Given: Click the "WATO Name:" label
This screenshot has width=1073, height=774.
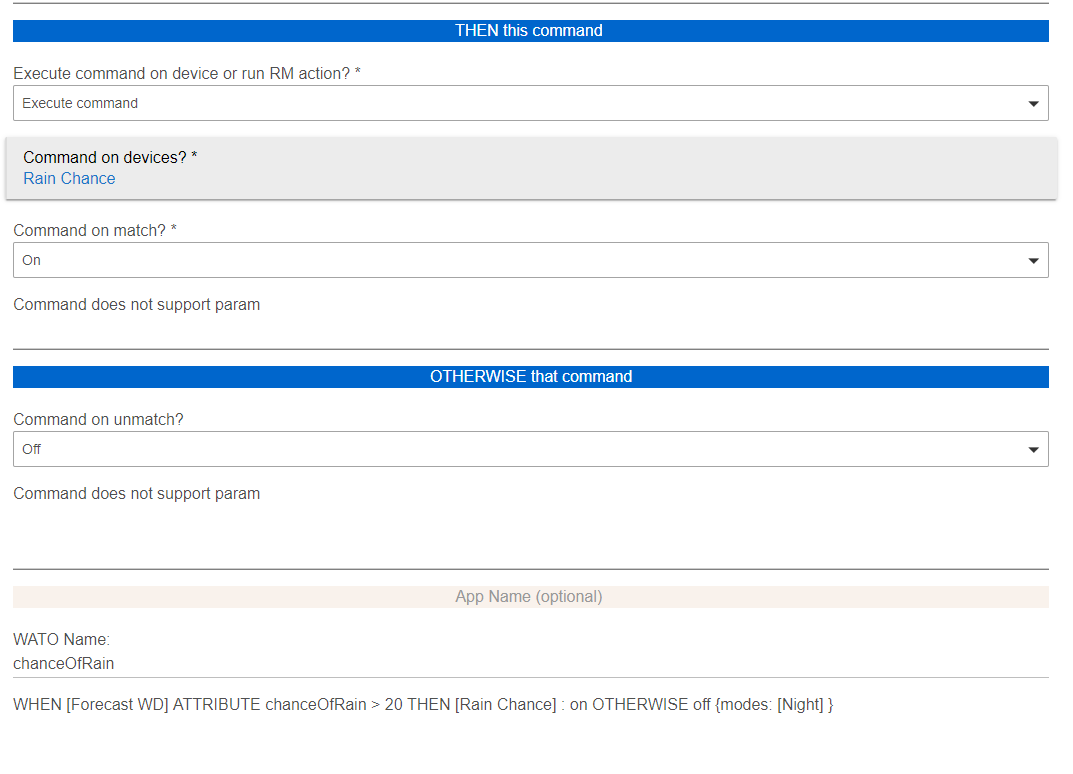Looking at the screenshot, I should [x=61, y=639].
